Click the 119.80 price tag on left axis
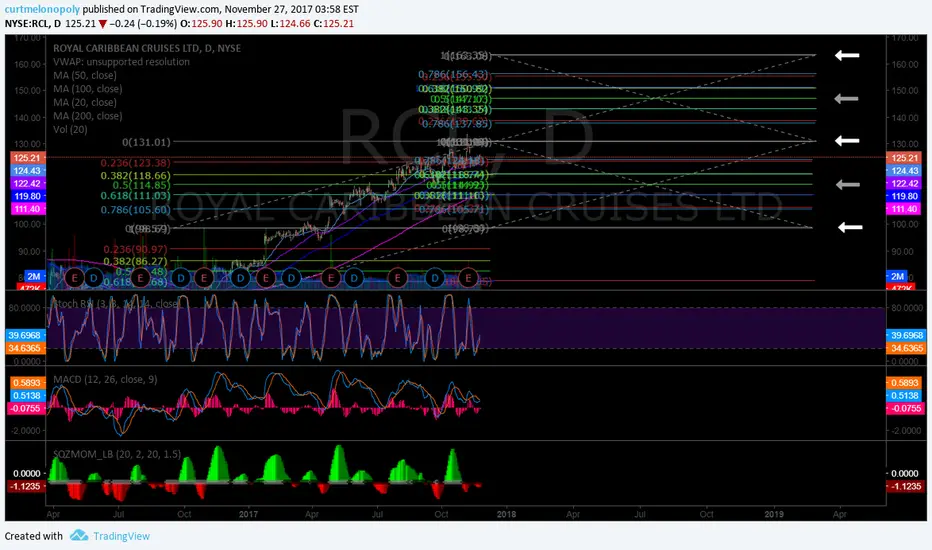The image size is (932, 550). pos(27,196)
